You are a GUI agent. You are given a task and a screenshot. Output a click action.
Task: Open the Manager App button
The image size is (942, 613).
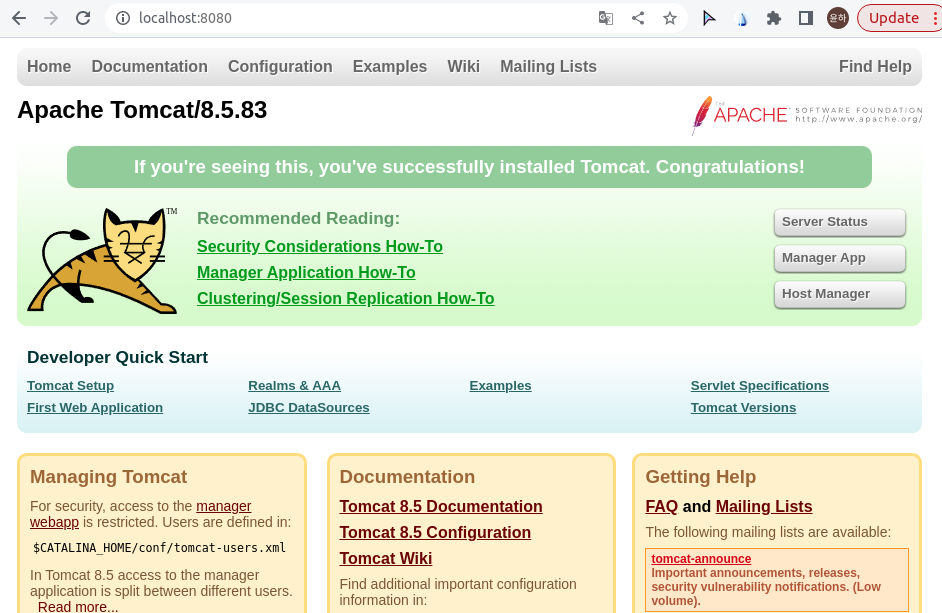[839, 258]
